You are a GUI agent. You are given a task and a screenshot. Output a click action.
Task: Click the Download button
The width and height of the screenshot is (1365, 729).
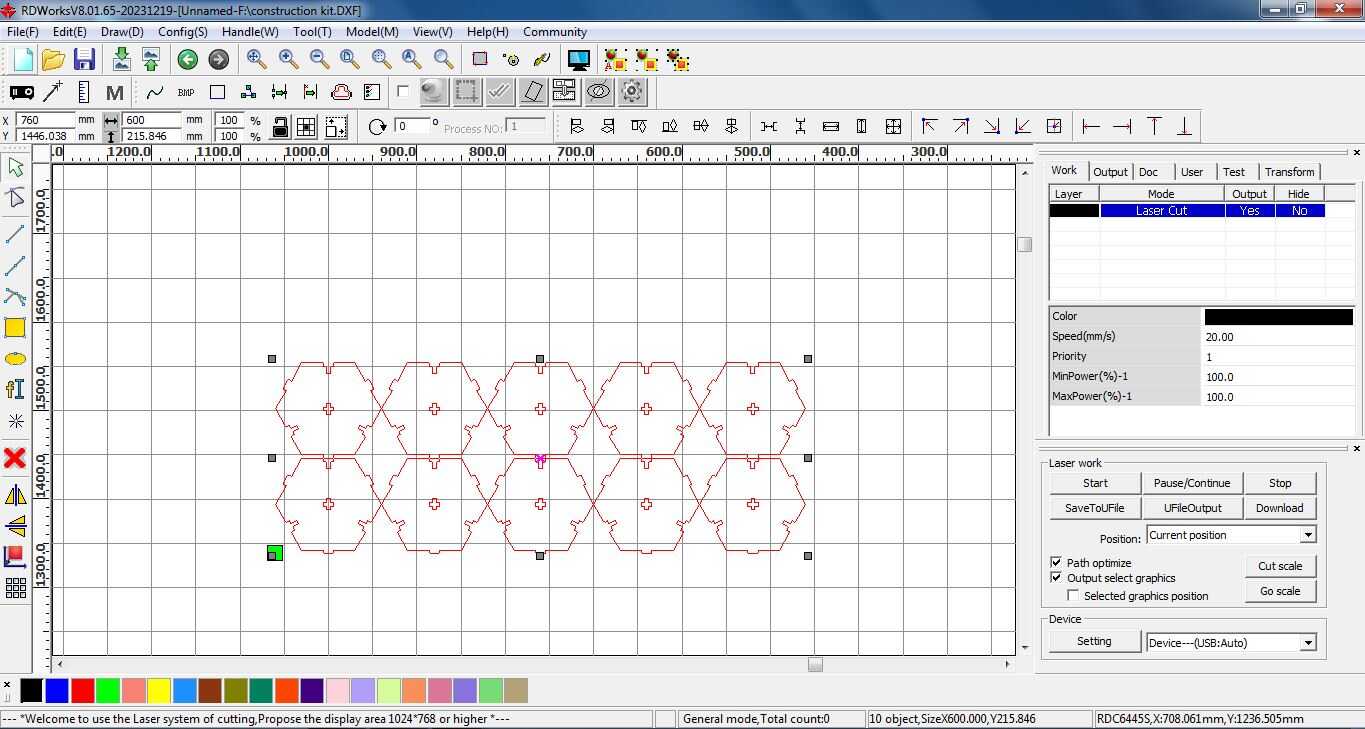pos(1280,508)
